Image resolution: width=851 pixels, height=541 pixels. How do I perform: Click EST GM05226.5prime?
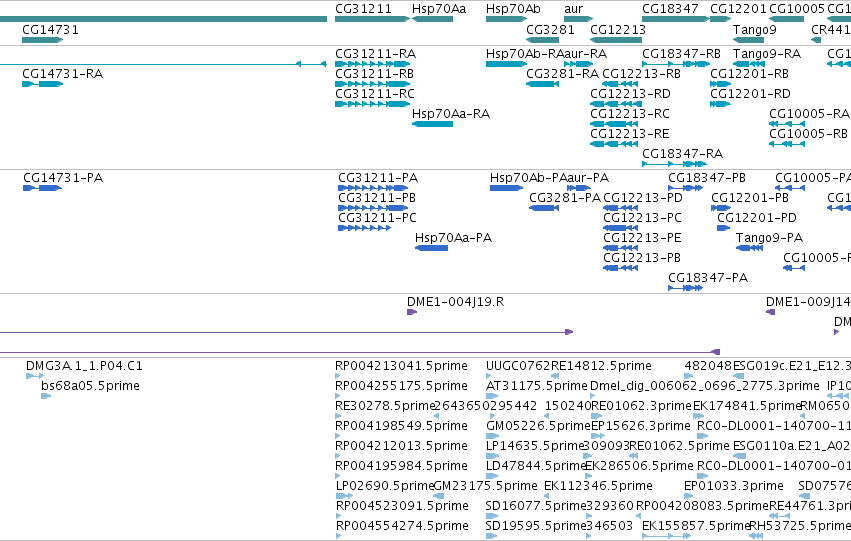(x=493, y=436)
